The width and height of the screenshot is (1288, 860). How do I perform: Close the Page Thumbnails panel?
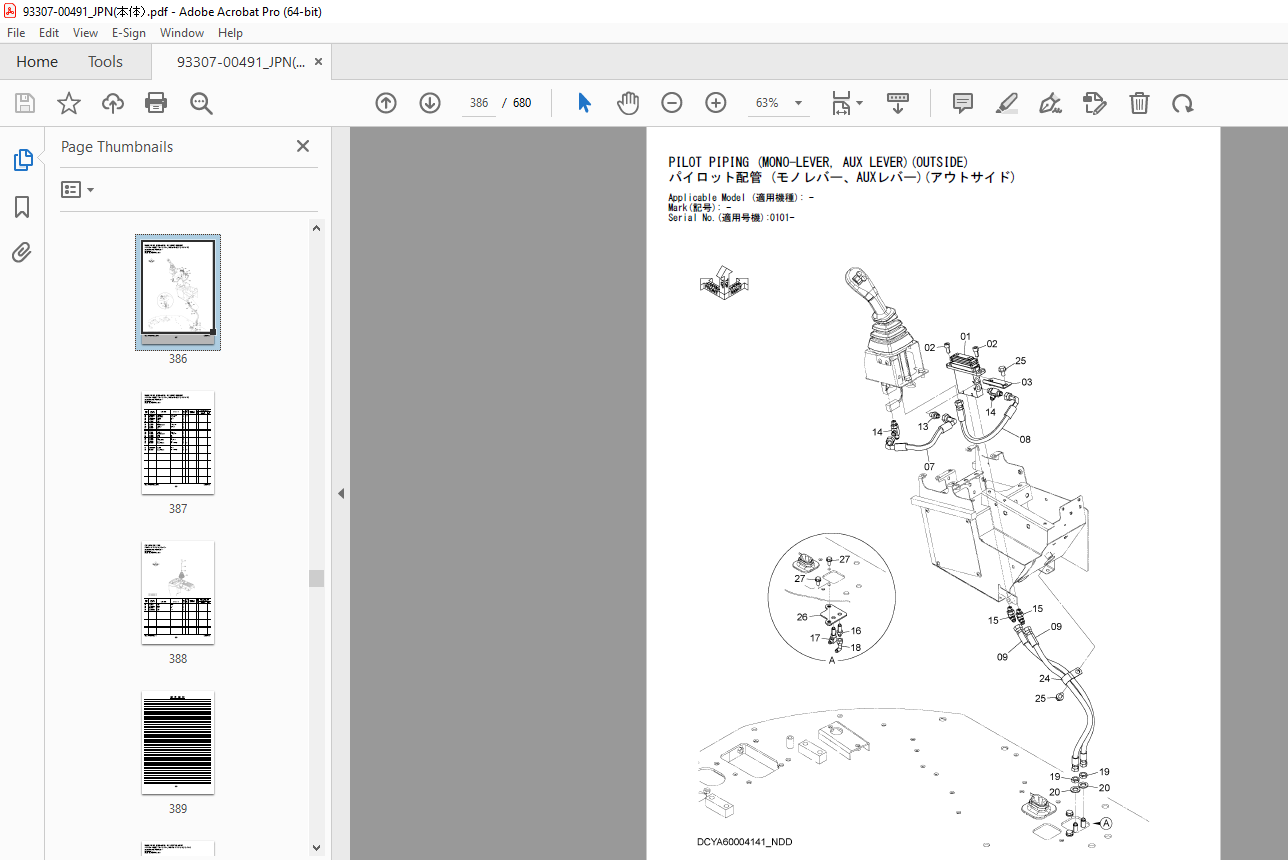tap(303, 146)
